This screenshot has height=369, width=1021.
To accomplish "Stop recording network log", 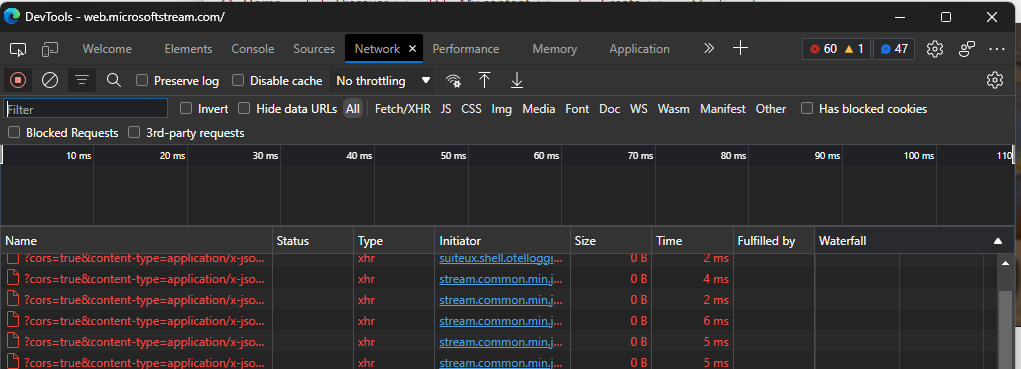I will click(x=18, y=81).
